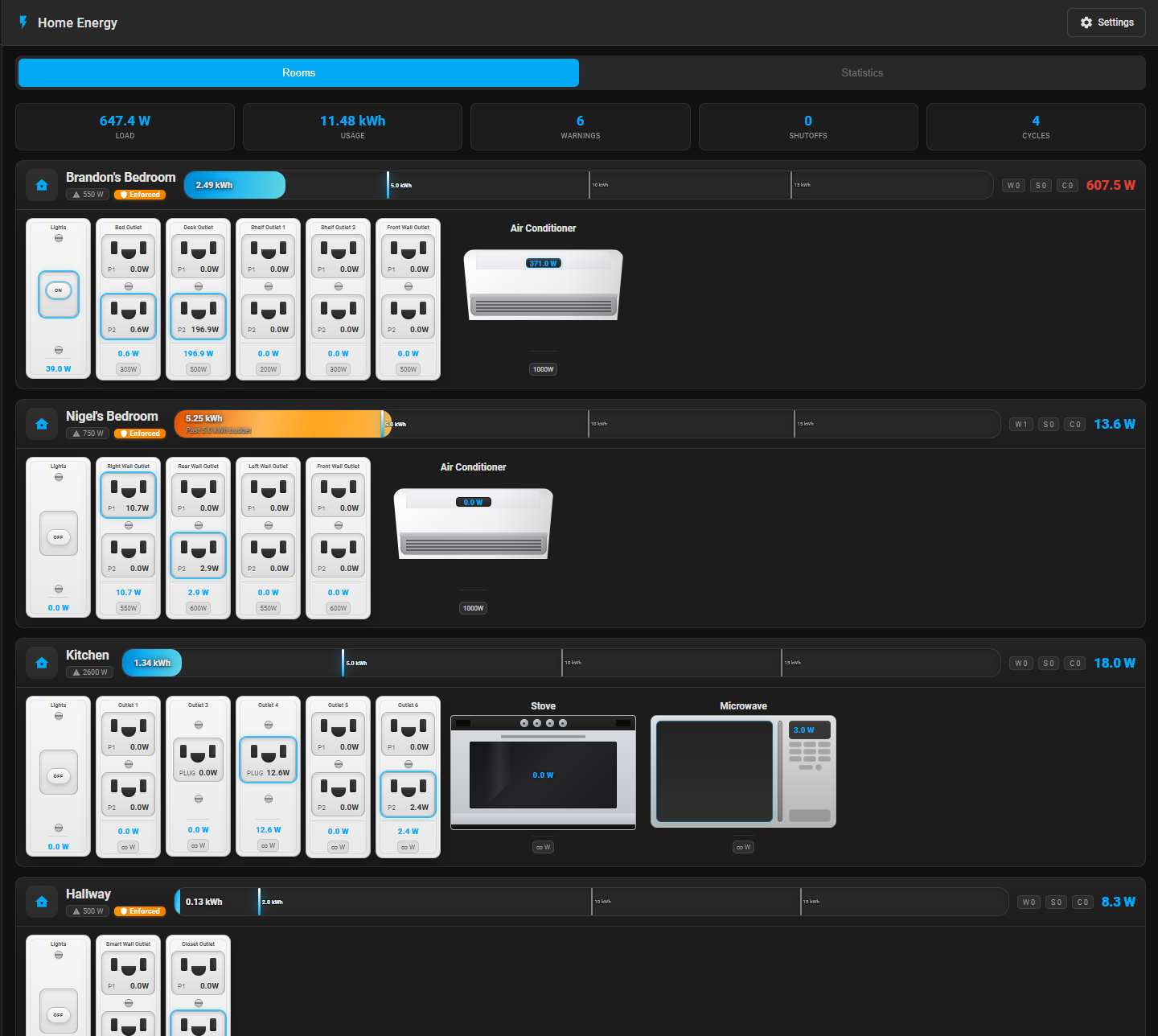Screen dimensions: 1158x1036
Task: Click the Enforced badge on Nigel's Bedroom
Action: pos(140,434)
